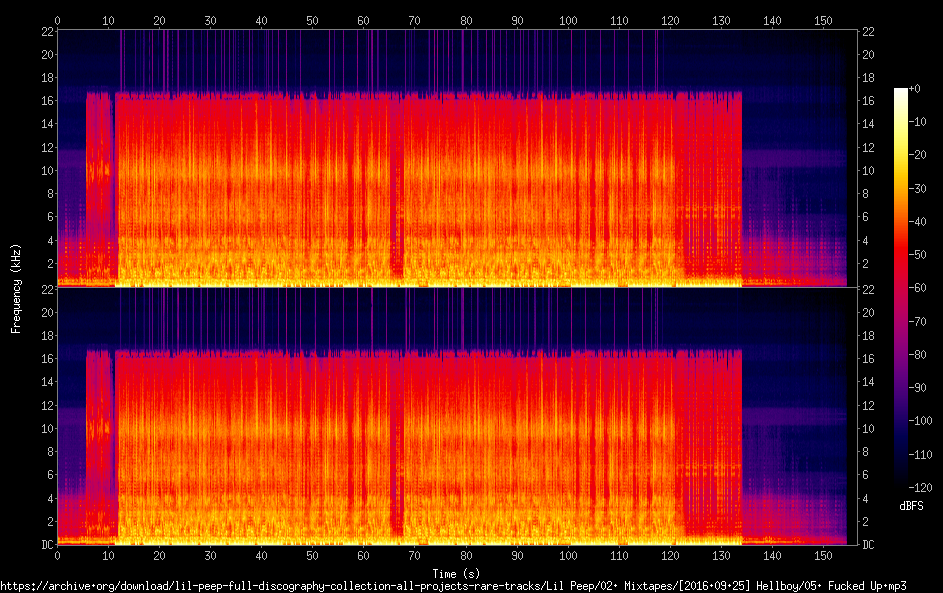Image resolution: width=943 pixels, height=593 pixels.
Task: Click the "-30" color scale value
Action: (x=918, y=188)
